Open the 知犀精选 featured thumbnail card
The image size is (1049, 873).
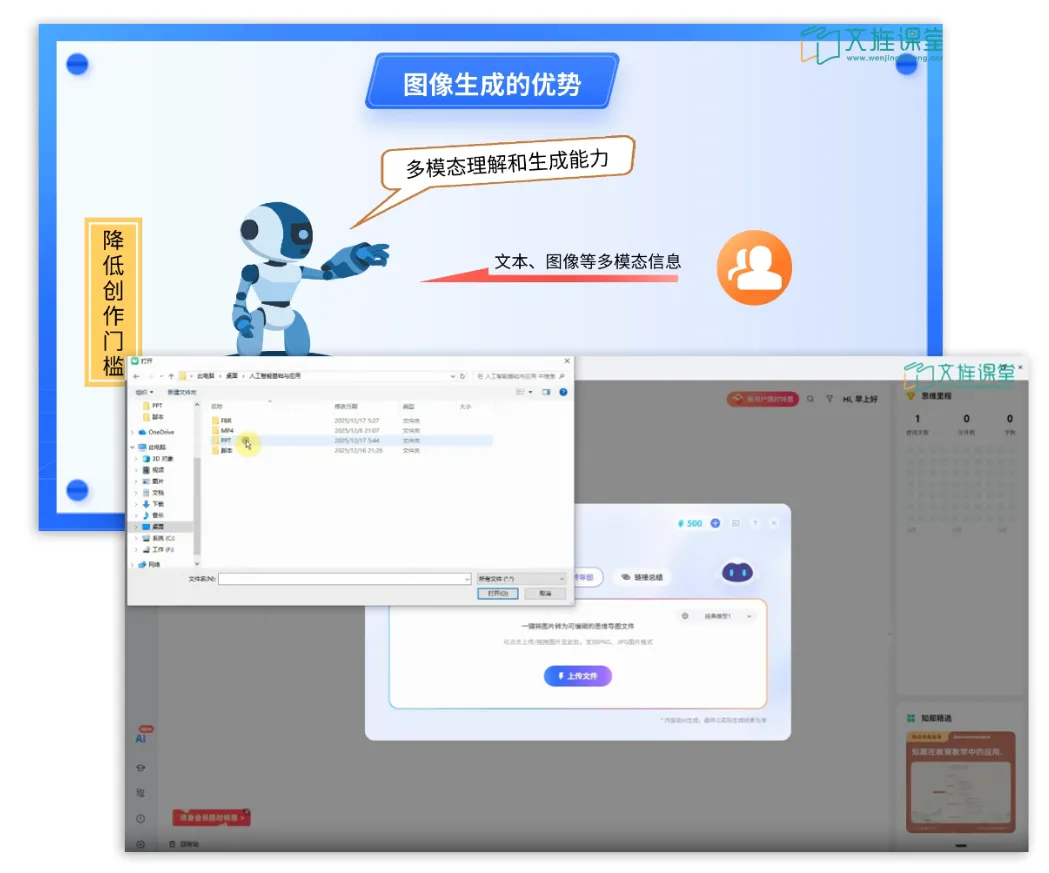tap(960, 782)
